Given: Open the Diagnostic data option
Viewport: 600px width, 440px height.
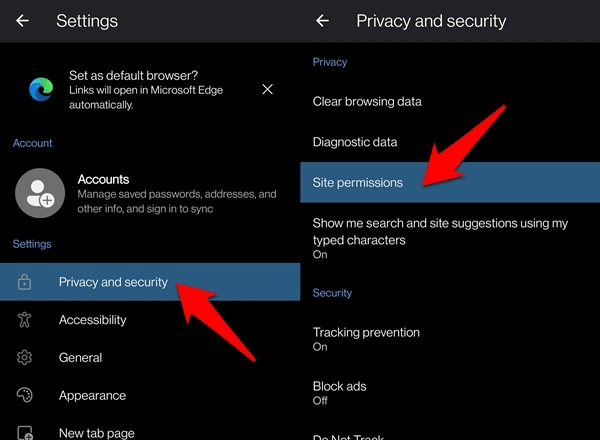Looking at the screenshot, I should tap(355, 142).
